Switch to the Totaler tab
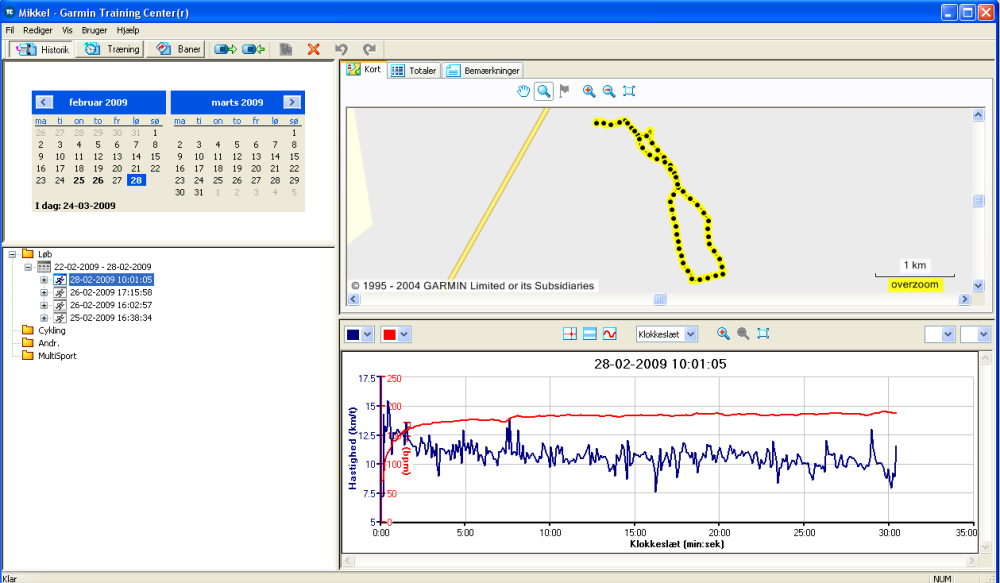Image resolution: width=1000 pixels, height=583 pixels. (x=414, y=70)
